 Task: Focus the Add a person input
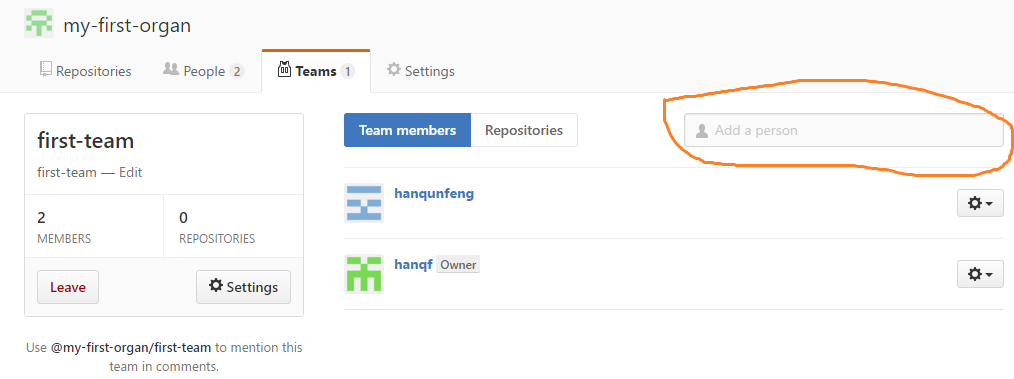(x=844, y=130)
